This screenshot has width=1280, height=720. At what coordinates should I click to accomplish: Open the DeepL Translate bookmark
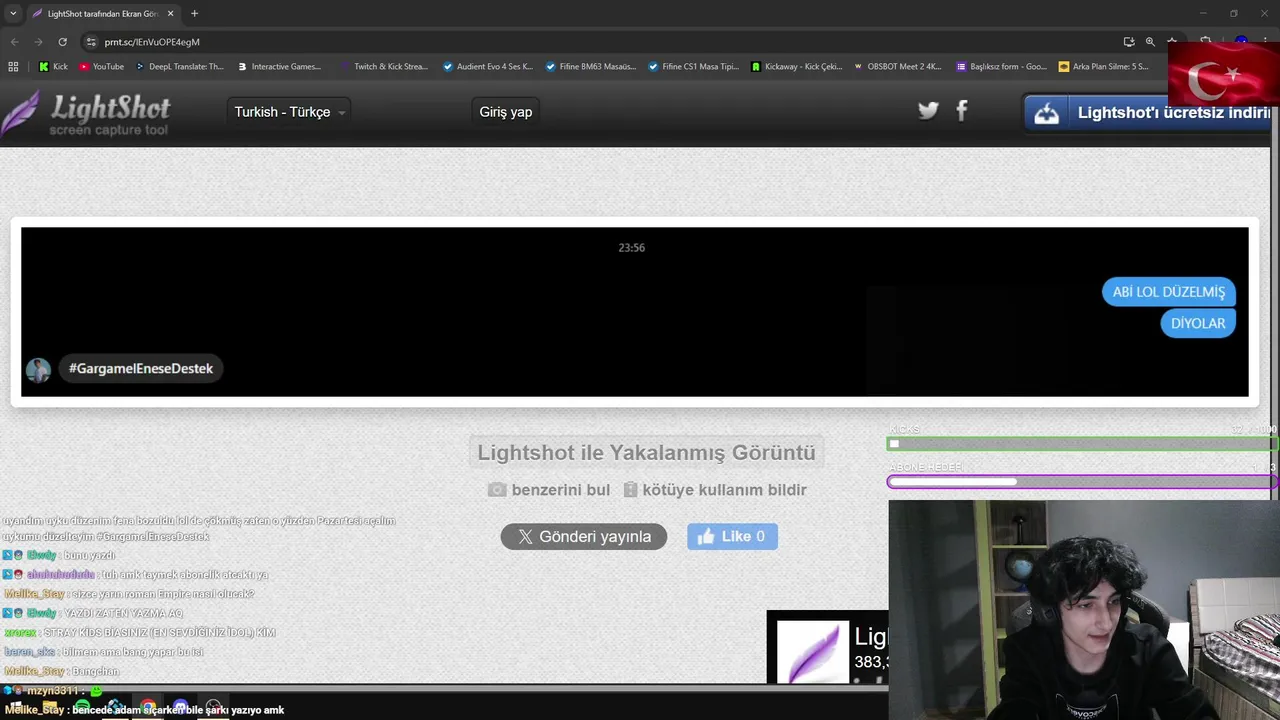pyautogui.click(x=179, y=67)
